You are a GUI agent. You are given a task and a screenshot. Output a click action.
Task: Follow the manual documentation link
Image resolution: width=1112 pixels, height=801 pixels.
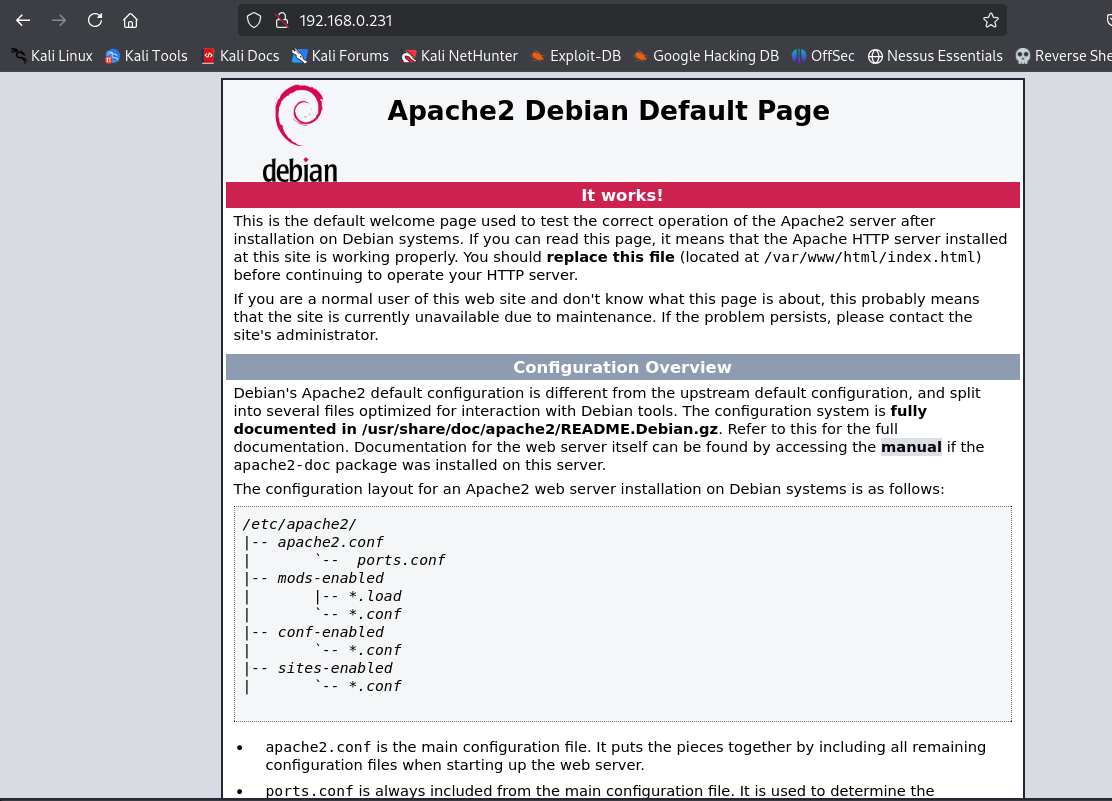[x=911, y=447]
